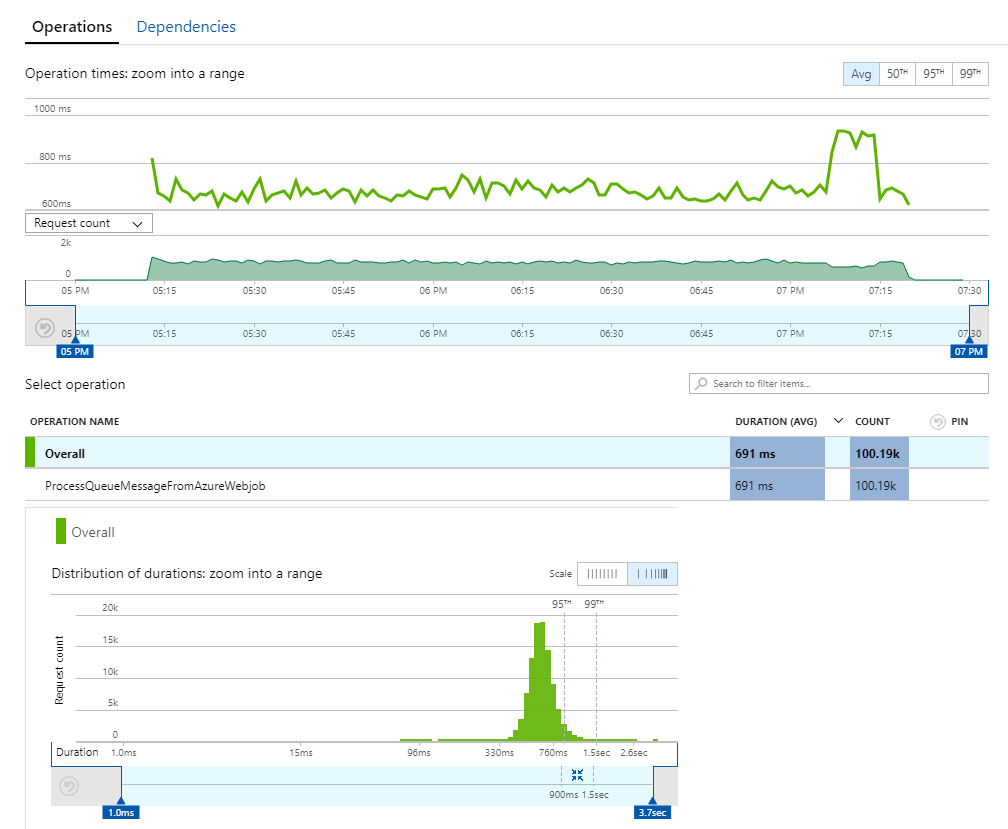
Task: Focus the Search to filter items field
Action: [x=839, y=384]
